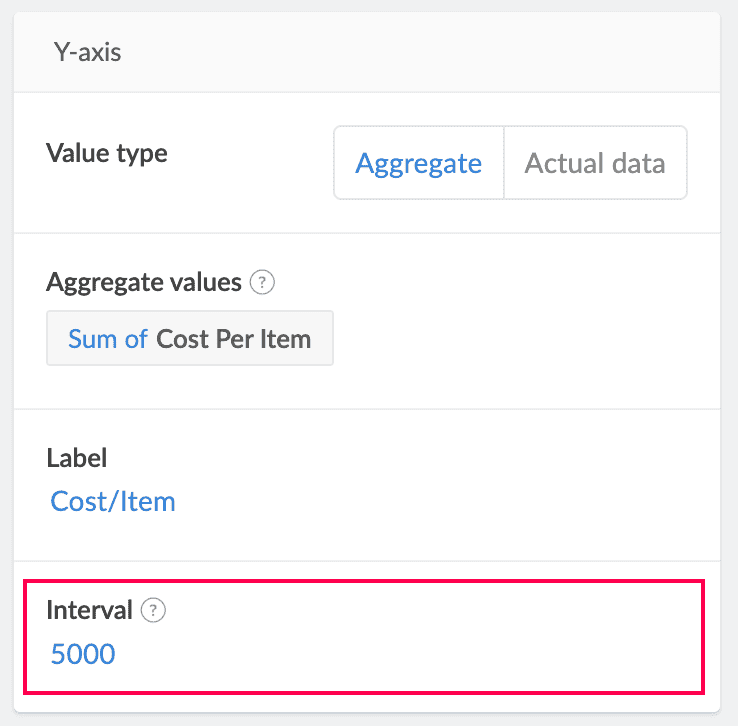Click the Value type heading
This screenshot has height=726, width=738.
pos(107,154)
